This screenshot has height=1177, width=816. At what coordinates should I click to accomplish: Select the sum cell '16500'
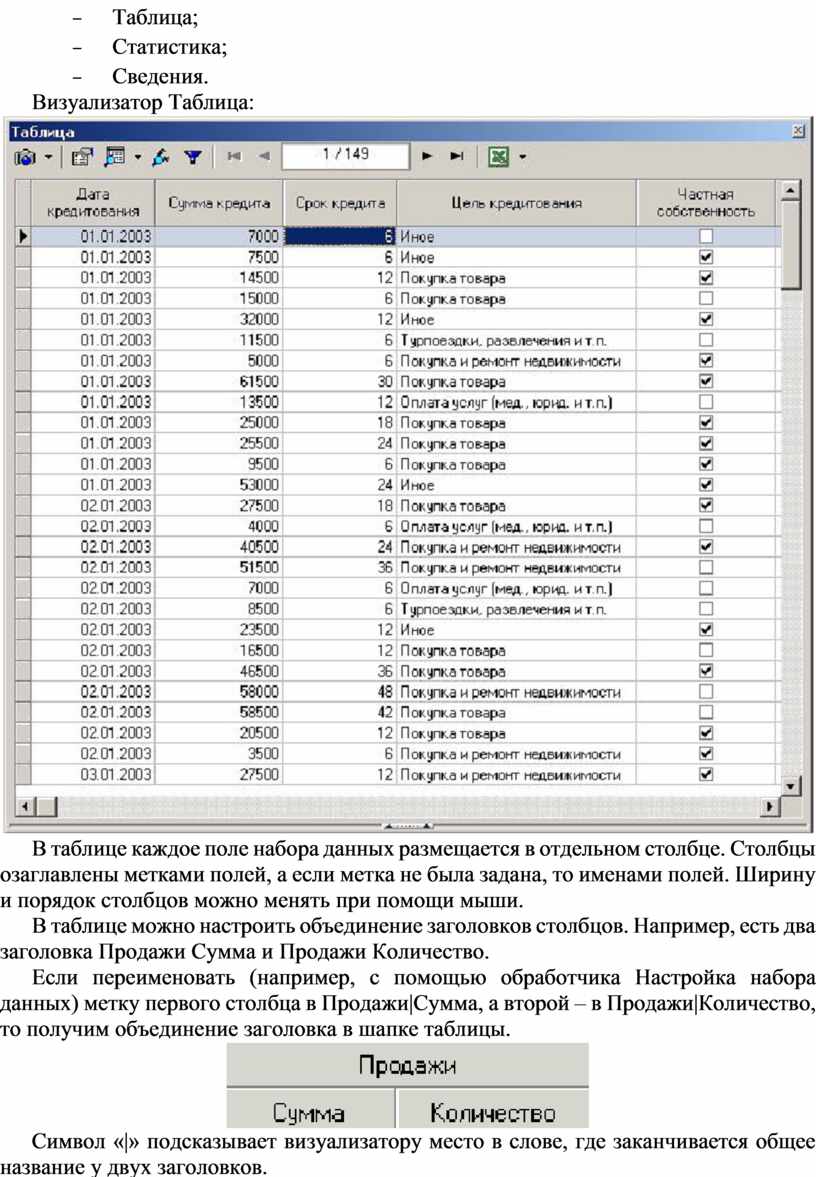pos(219,650)
